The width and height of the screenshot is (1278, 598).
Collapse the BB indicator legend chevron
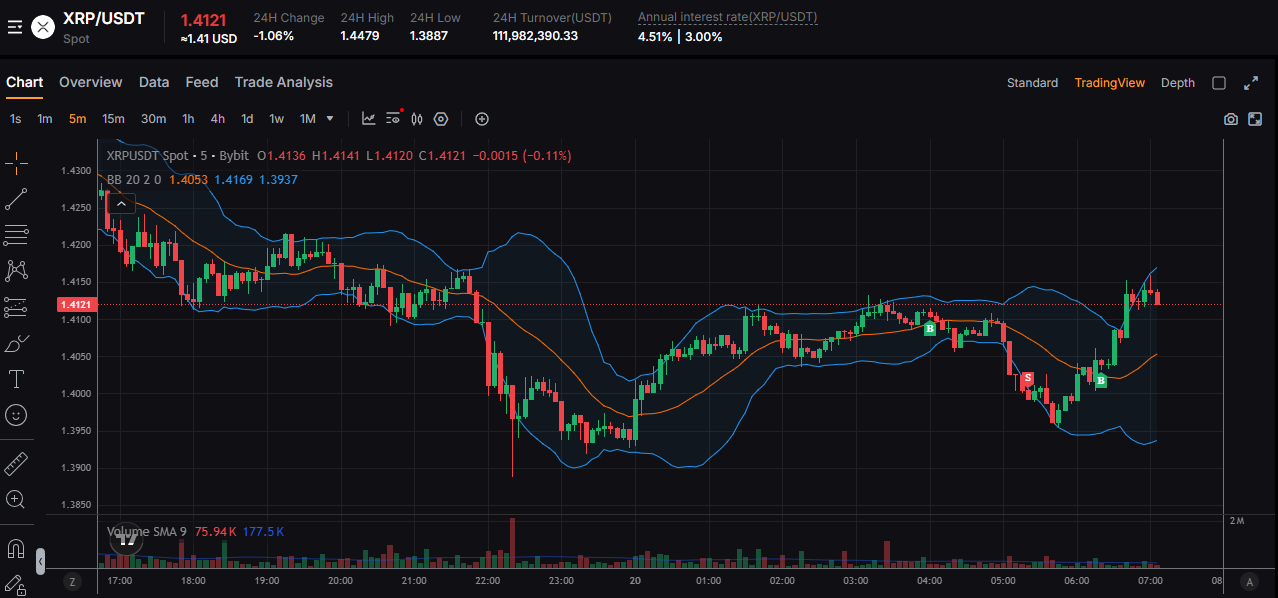[x=120, y=203]
